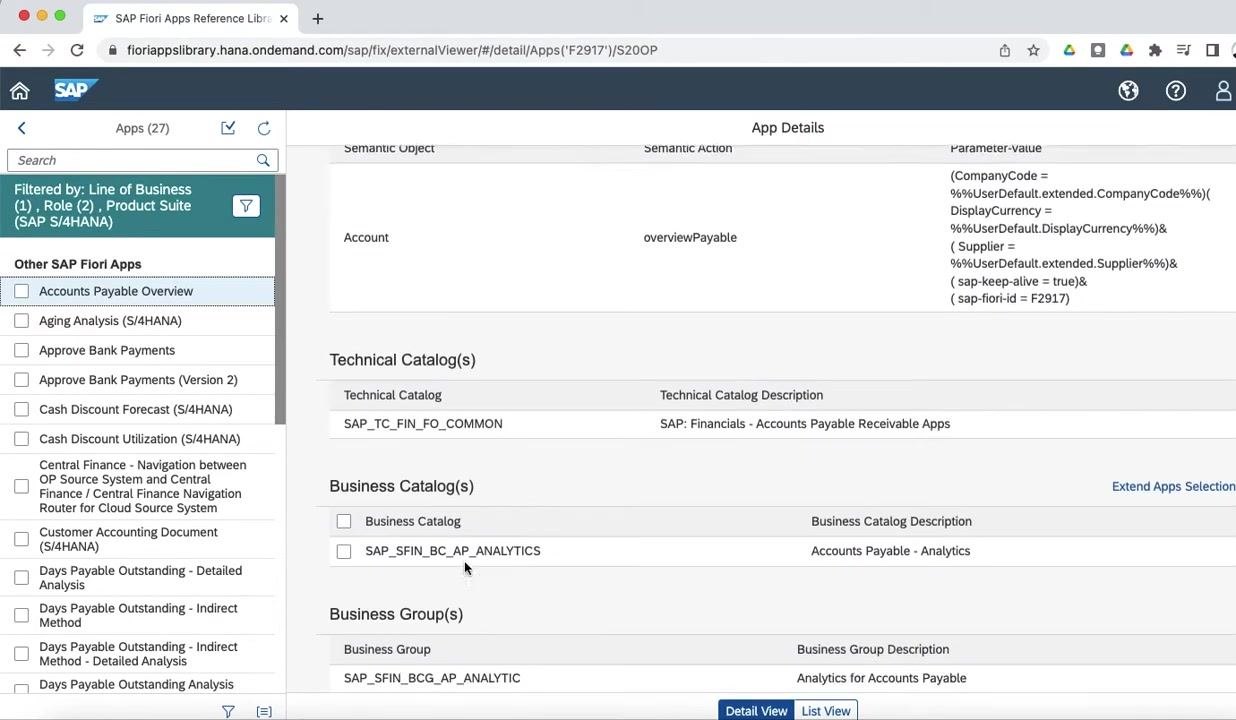Click the Accounts Payable - Analytics description
Viewport: 1236px width, 720px height.
(x=890, y=551)
